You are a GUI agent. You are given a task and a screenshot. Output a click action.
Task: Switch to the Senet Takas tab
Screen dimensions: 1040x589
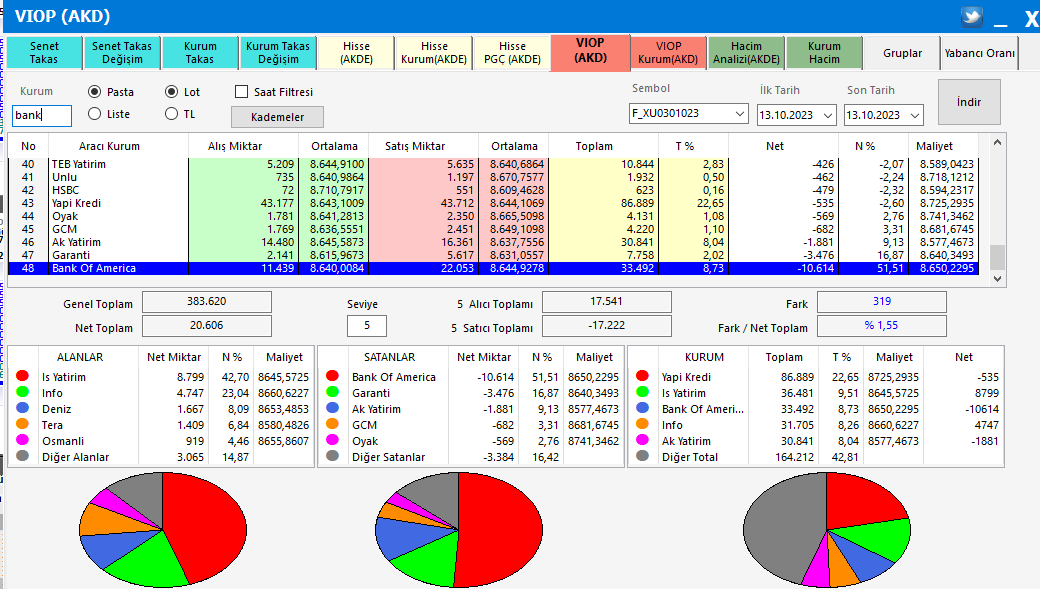coord(44,52)
